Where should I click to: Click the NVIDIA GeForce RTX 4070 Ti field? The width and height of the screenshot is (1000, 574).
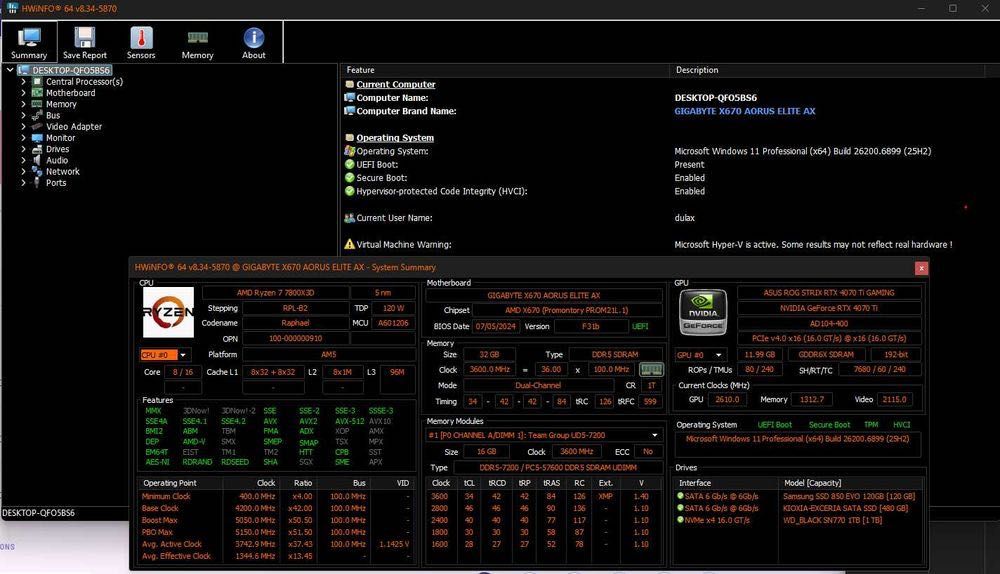point(829,308)
